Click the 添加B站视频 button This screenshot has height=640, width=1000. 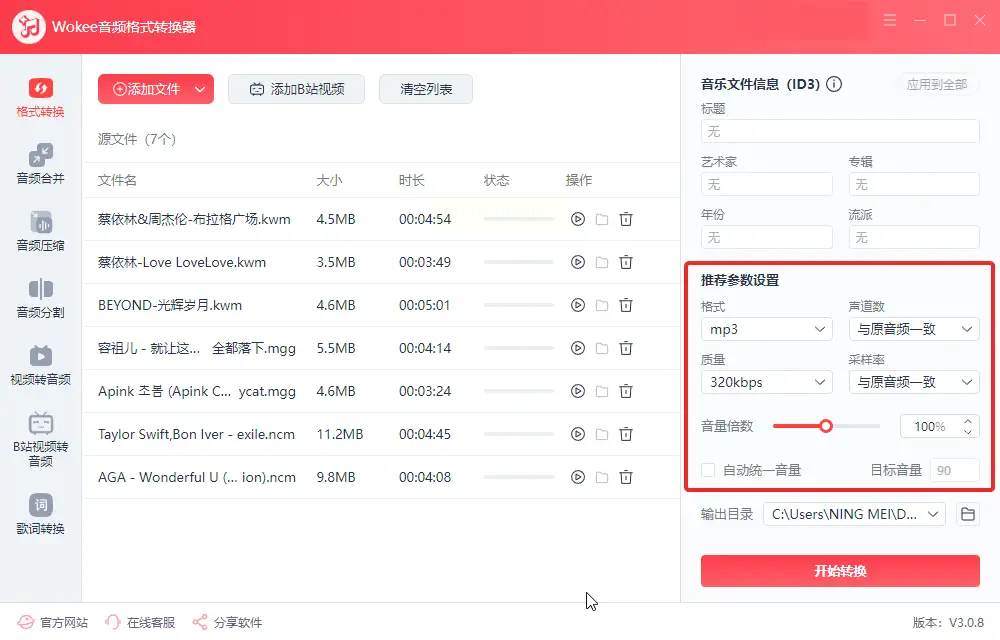coord(297,89)
